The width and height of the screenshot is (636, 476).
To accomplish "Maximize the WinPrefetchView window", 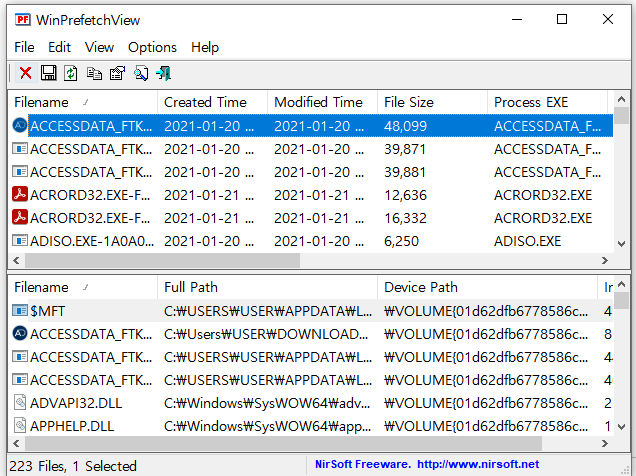I will [562, 19].
